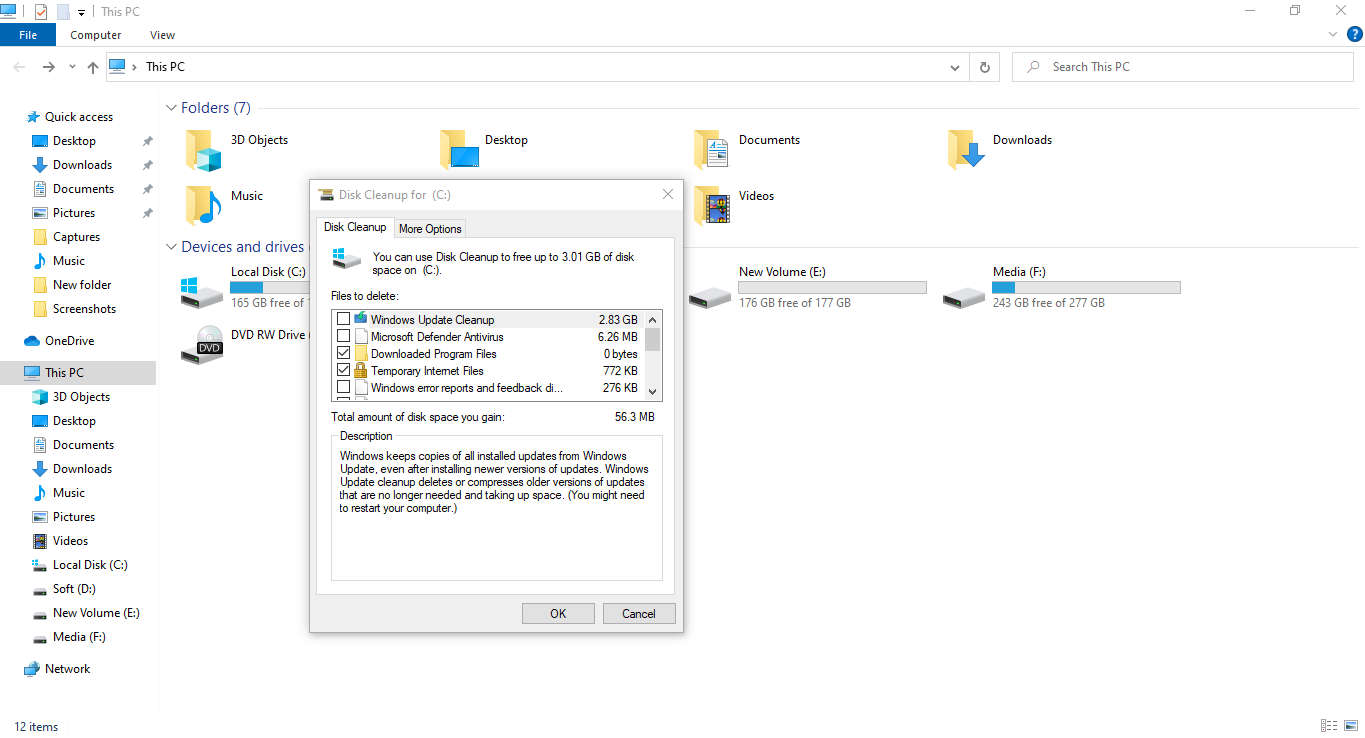Viewport: 1365px width, 738px height.
Task: Switch to the More Options tab
Action: coord(430,229)
